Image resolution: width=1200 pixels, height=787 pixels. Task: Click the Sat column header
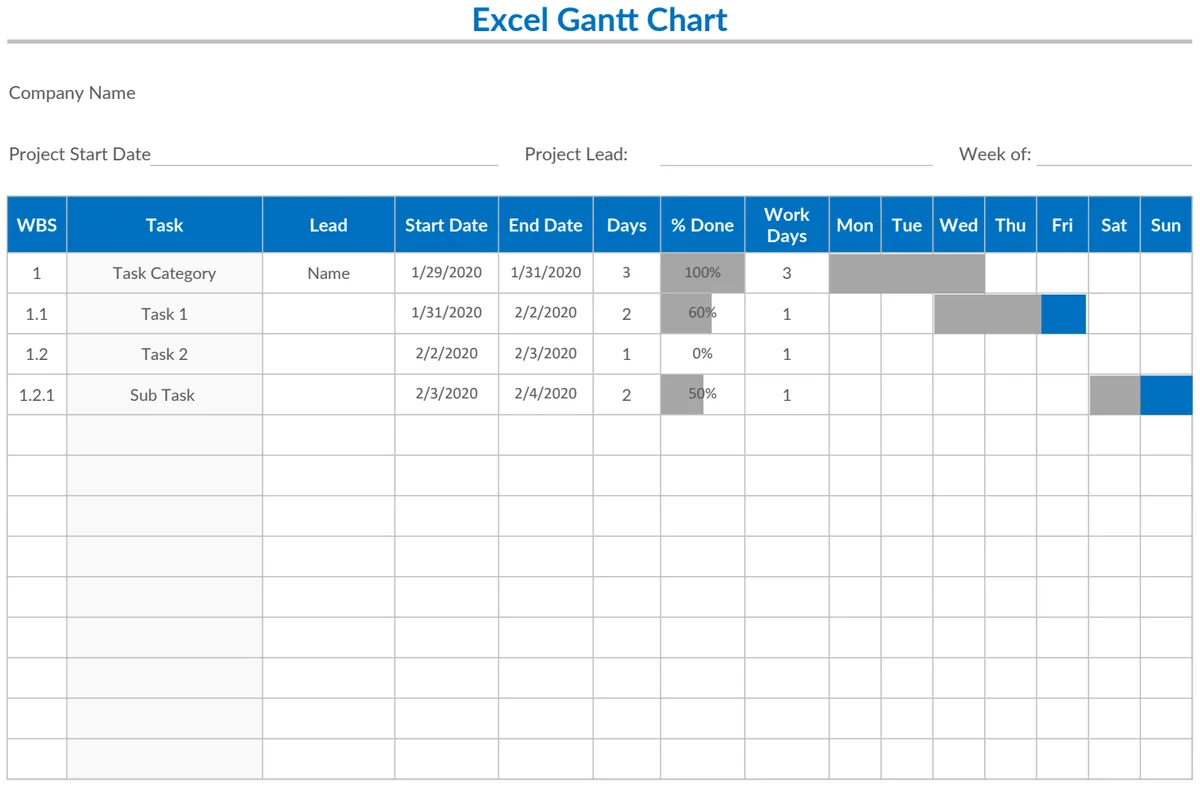click(1114, 225)
